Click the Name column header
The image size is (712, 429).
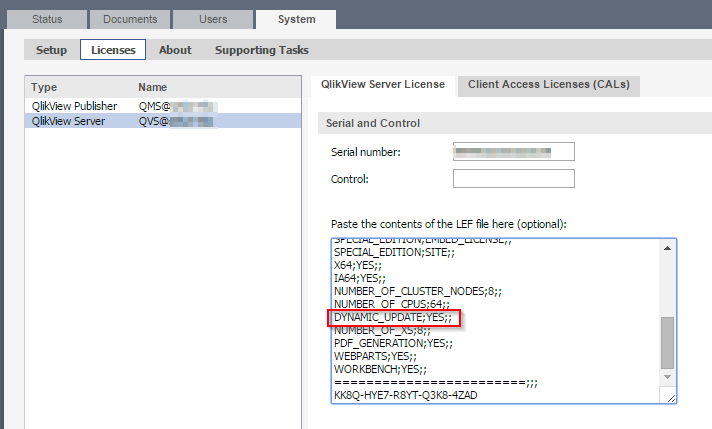[153, 87]
